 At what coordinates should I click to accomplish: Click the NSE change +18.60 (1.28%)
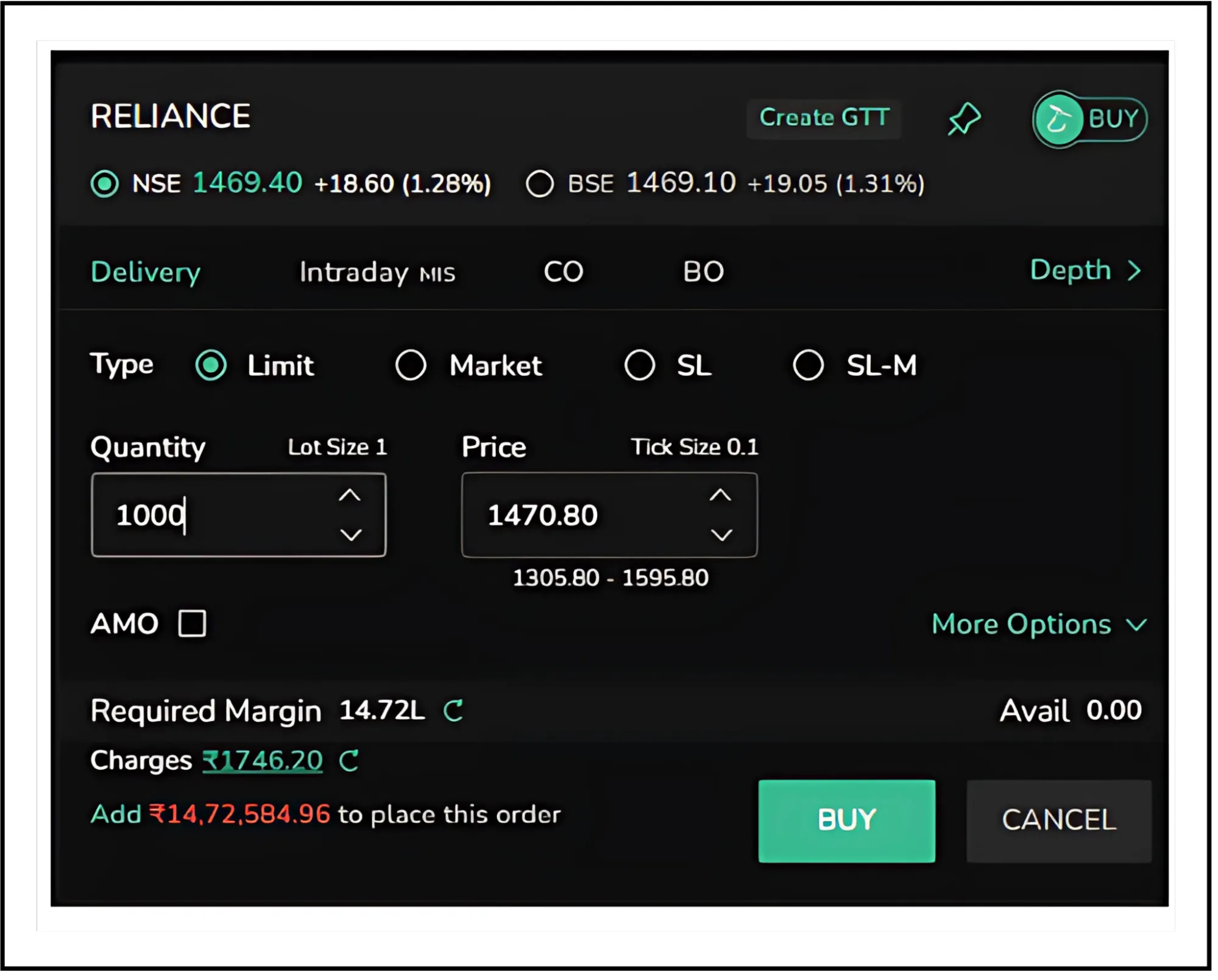403,184
